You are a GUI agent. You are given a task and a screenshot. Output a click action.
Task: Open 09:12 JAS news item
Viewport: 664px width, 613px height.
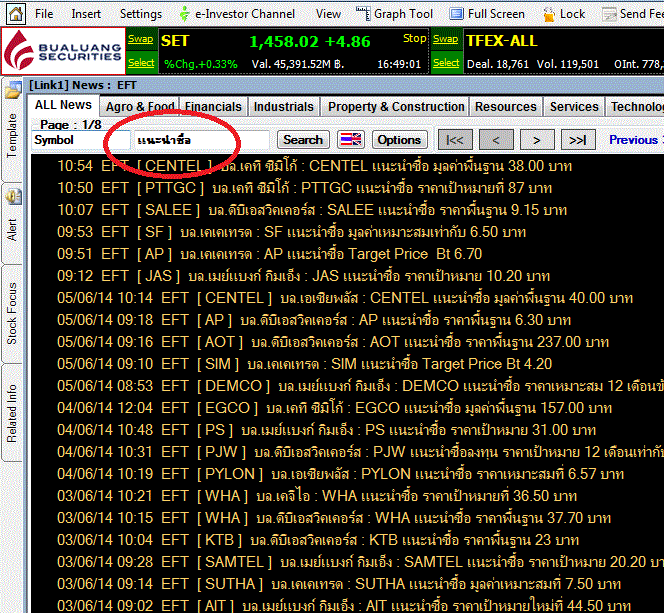tap(303, 276)
